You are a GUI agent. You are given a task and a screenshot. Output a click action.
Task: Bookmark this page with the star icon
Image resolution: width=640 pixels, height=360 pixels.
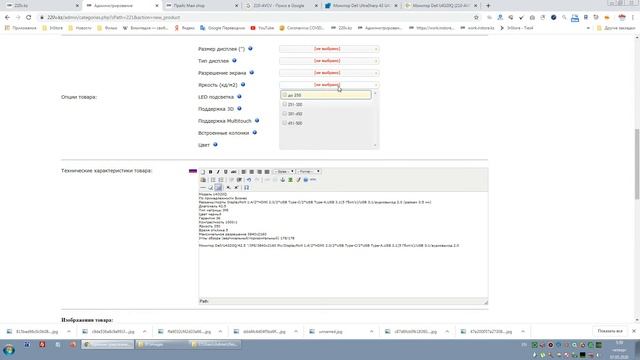(476, 18)
